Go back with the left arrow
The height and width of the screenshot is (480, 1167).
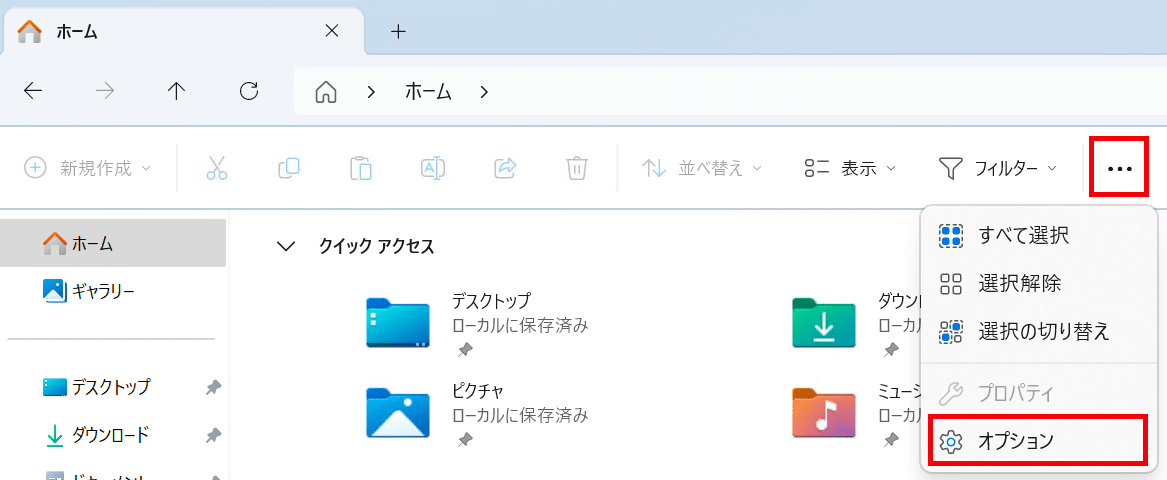(33, 92)
